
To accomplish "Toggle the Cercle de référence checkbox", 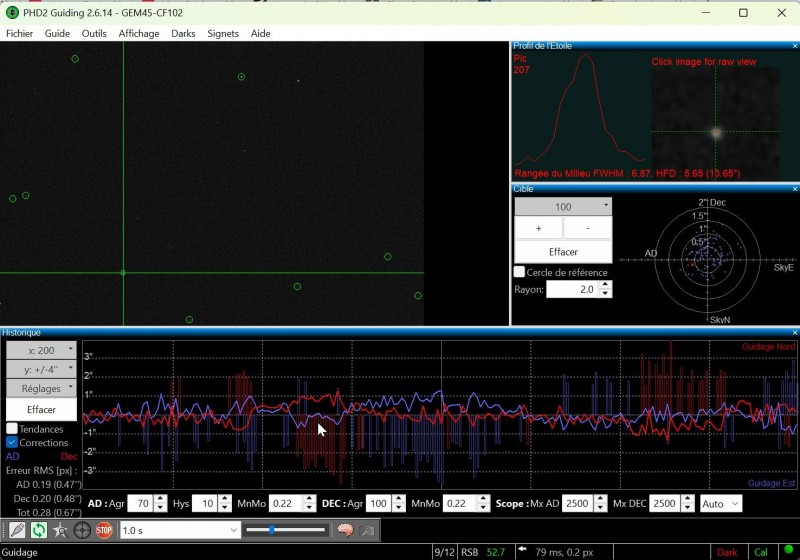I will point(519,272).
